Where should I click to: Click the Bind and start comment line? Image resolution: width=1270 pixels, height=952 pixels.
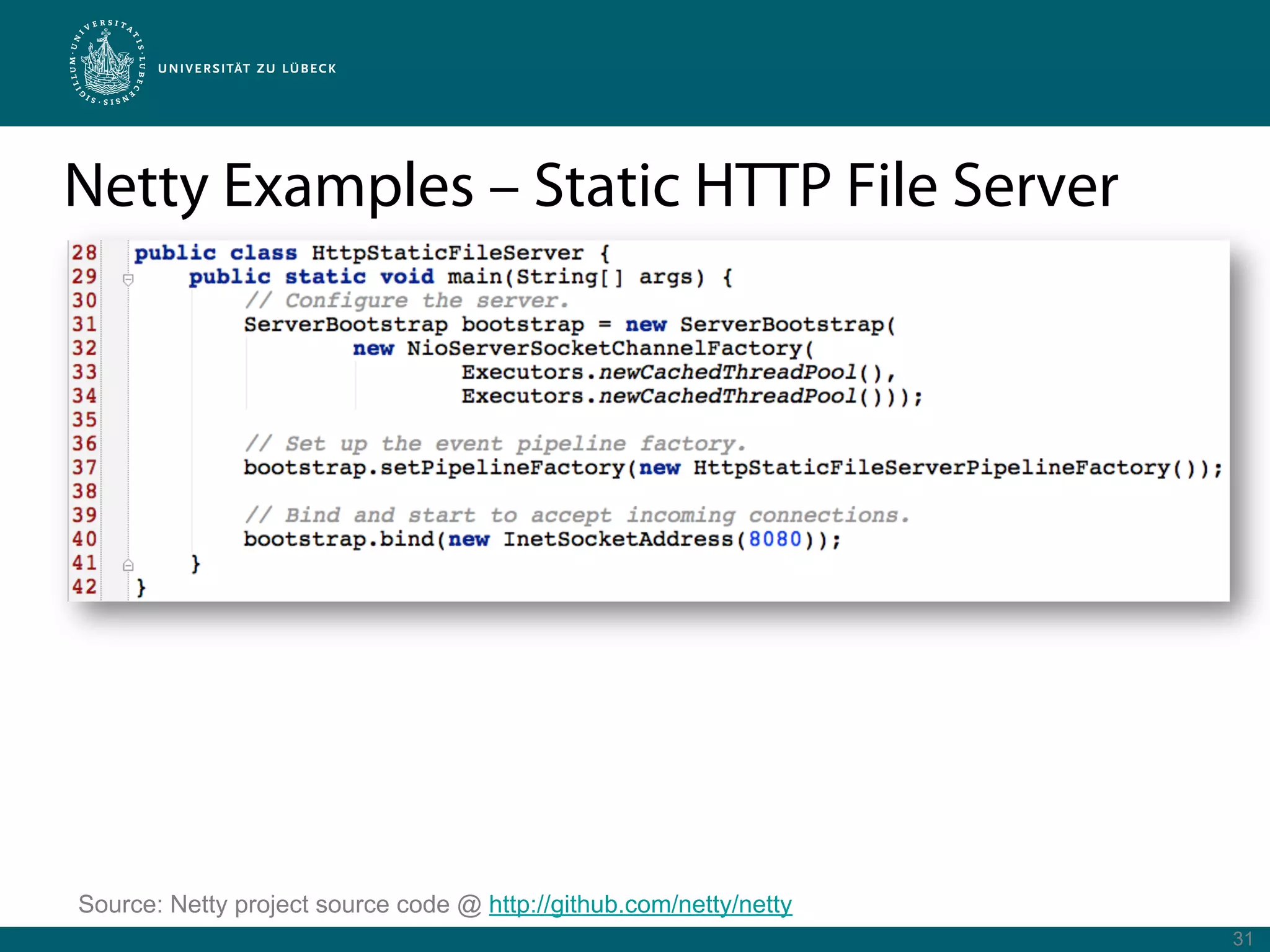(x=577, y=515)
